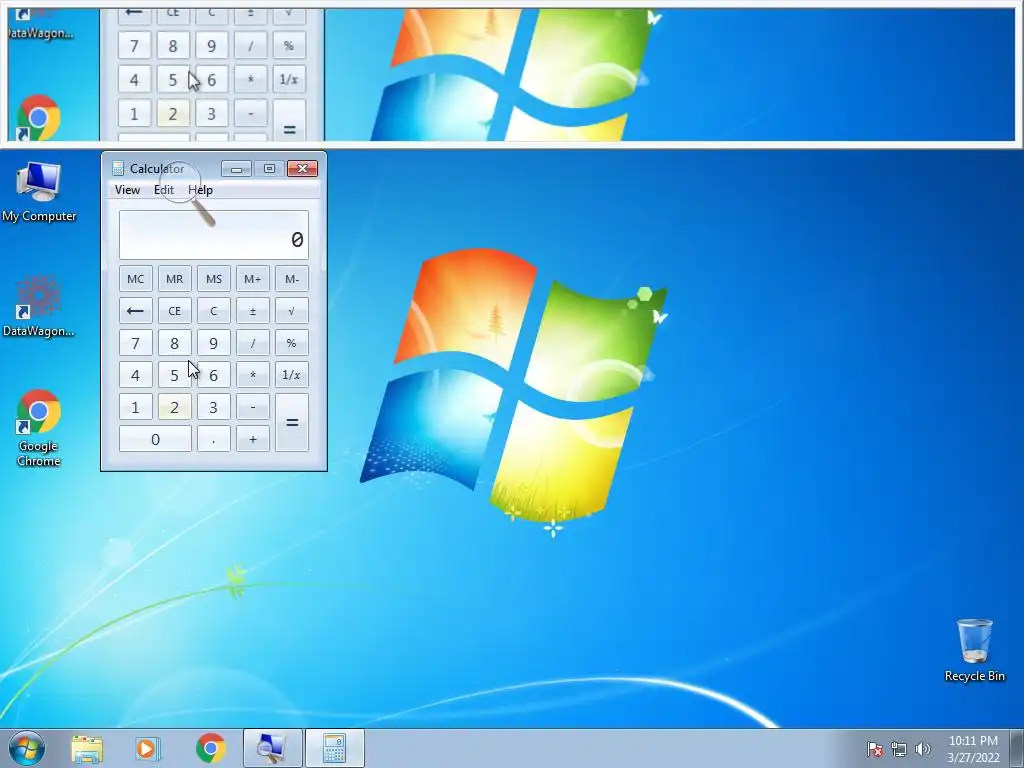
Task: Click the M- memory subtract button
Action: coord(292,279)
